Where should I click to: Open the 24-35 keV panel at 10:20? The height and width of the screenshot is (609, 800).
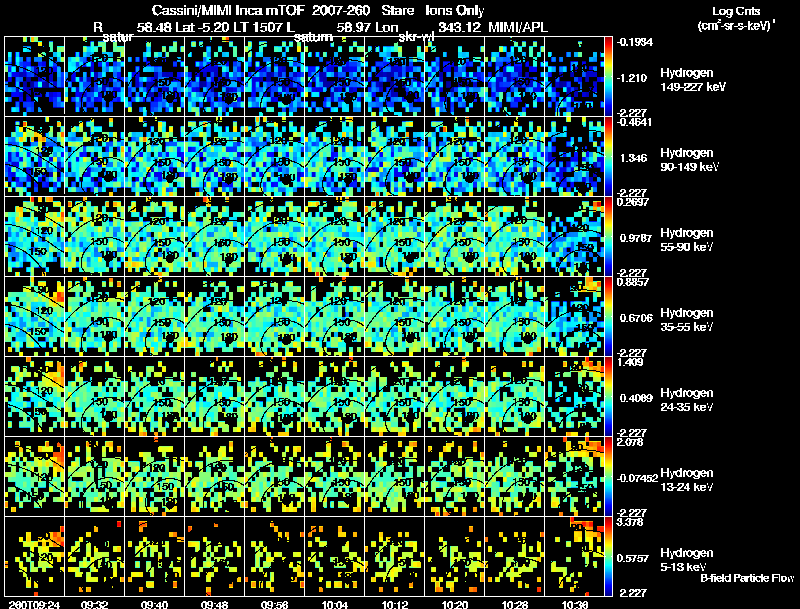pyautogui.click(x=455, y=397)
